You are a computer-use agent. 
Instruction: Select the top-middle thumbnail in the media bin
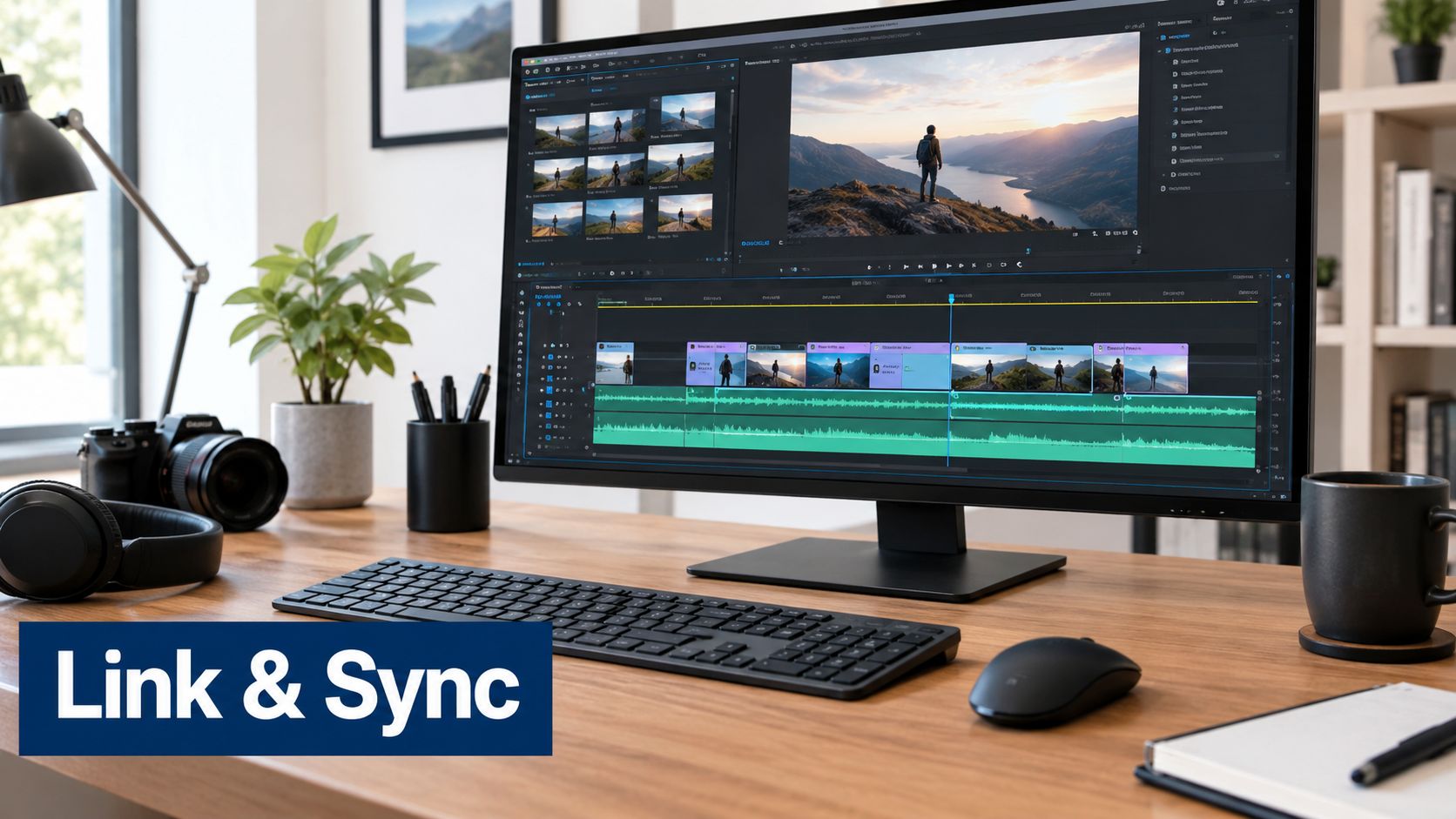[617, 126]
